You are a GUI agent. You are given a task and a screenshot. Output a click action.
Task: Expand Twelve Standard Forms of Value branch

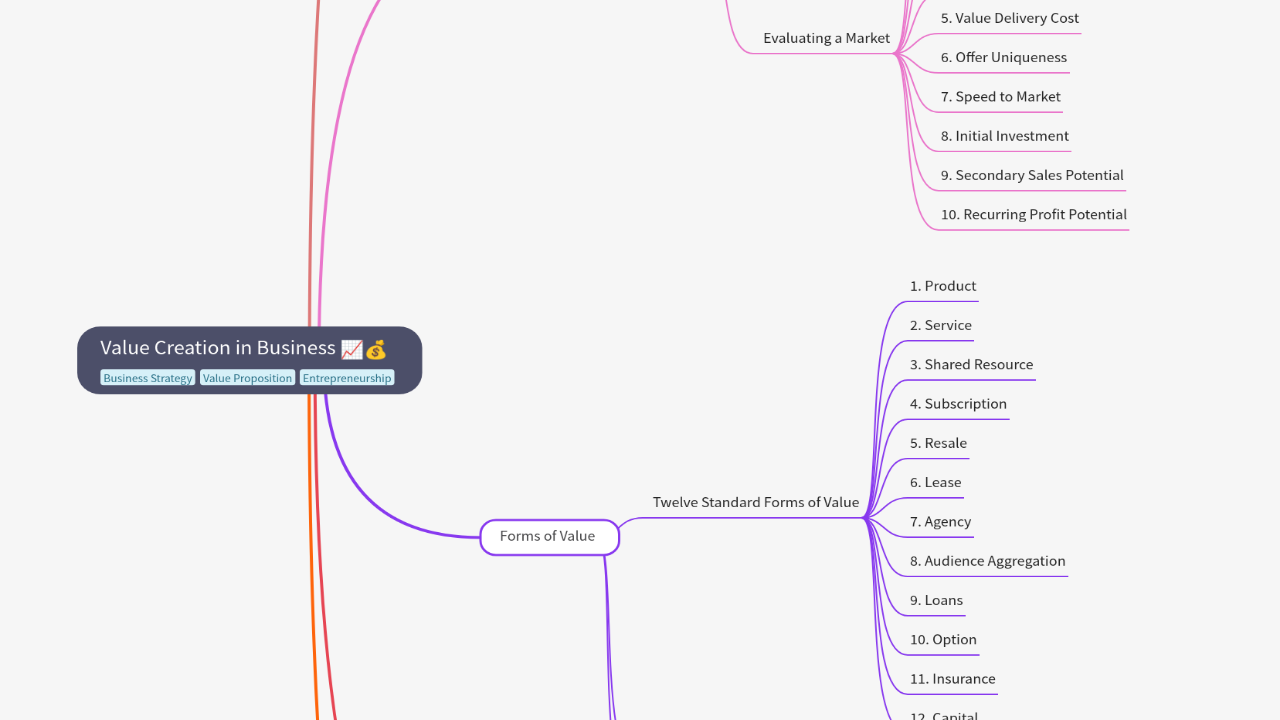[755, 502]
